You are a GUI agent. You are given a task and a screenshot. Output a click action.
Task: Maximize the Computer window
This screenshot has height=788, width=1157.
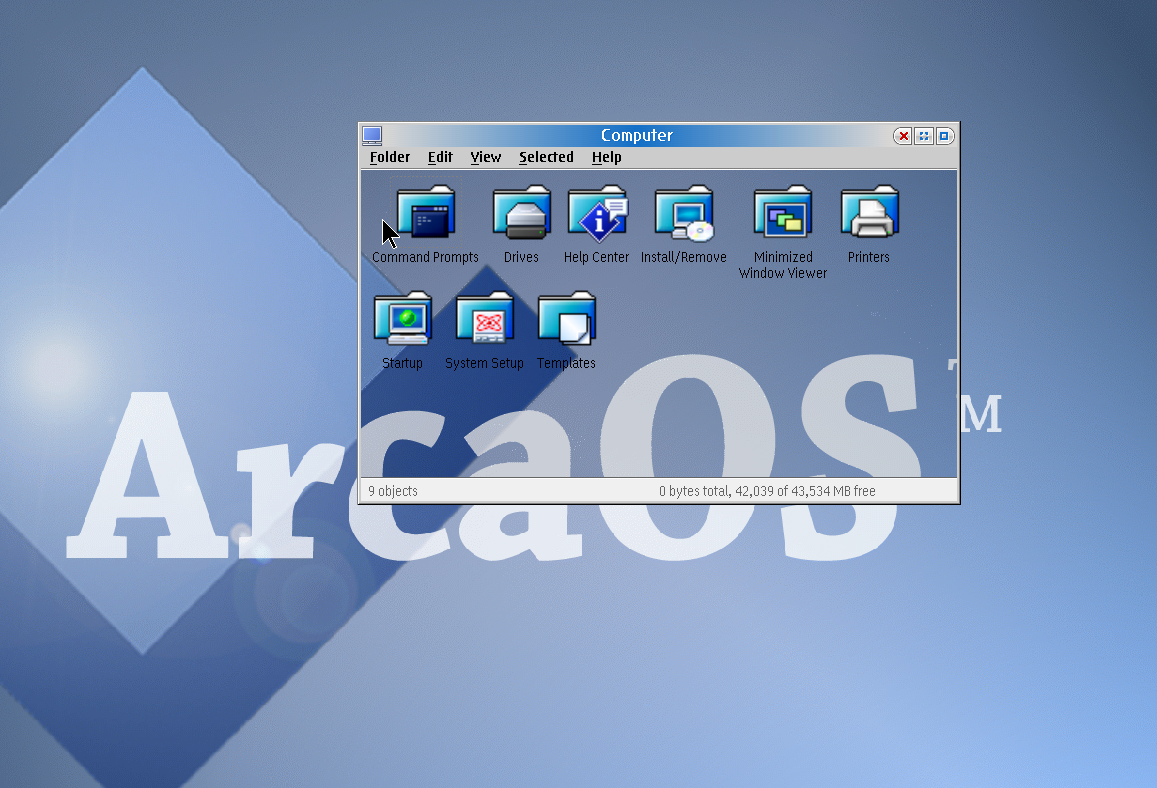click(x=944, y=136)
